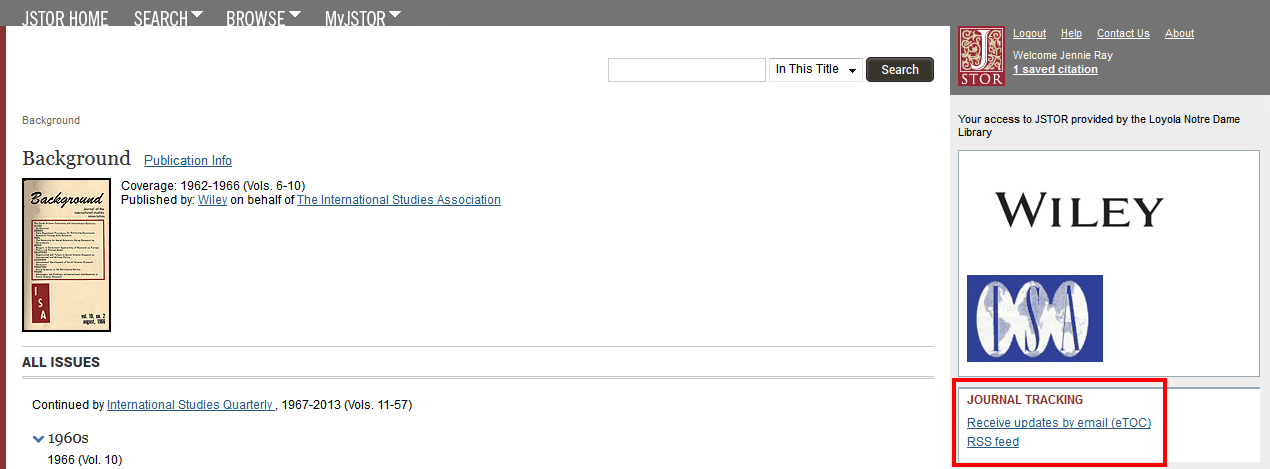
Task: Open the In This Title dropdown
Action: click(816, 70)
